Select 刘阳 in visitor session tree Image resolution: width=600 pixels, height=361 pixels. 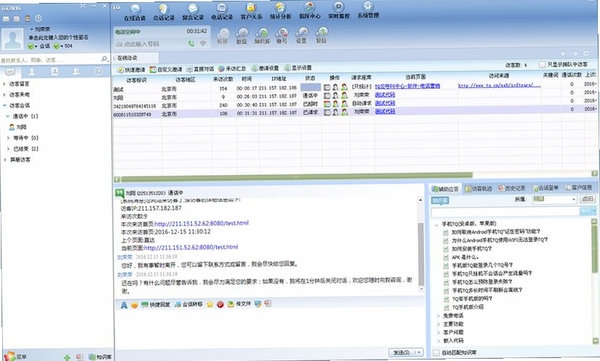click(x=18, y=127)
